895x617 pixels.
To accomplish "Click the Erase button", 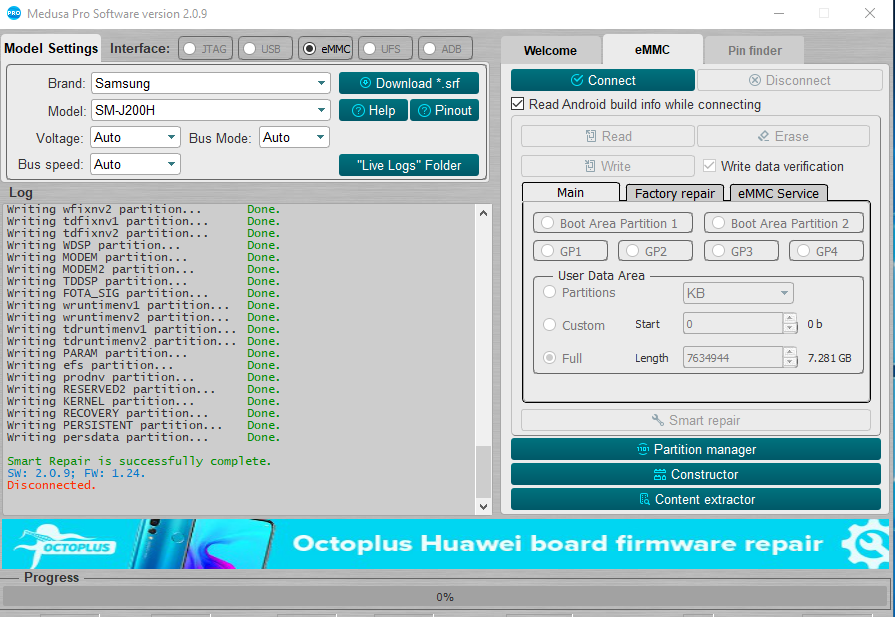I will [783, 136].
